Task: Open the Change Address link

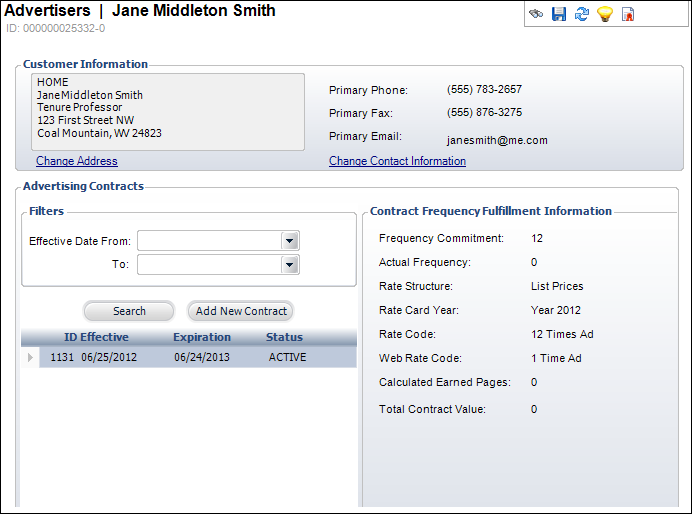Action: [77, 161]
